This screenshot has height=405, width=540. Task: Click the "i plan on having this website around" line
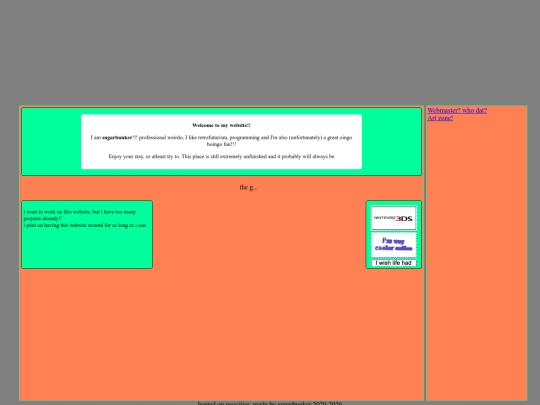coord(85,225)
